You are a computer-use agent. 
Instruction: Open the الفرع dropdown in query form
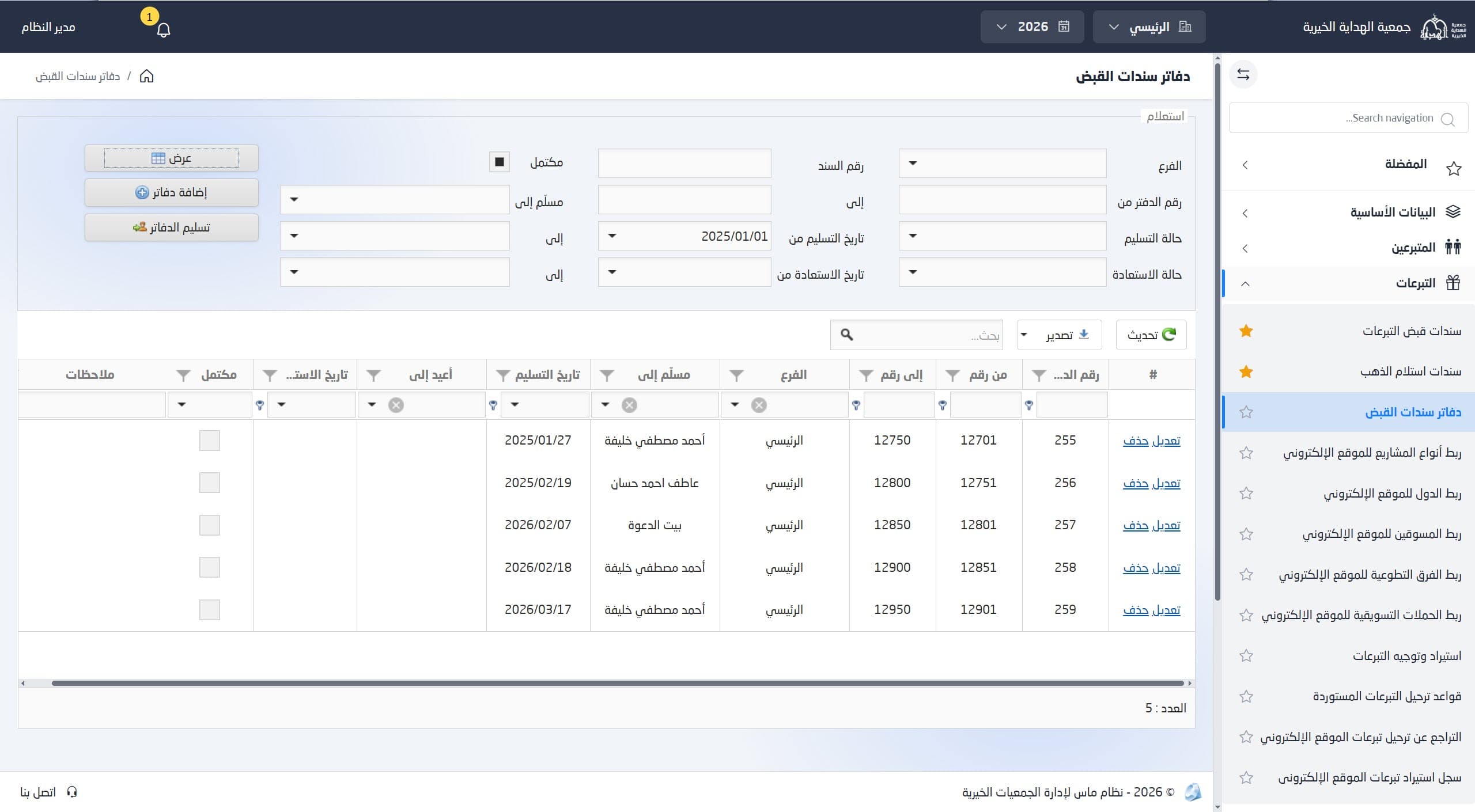[1003, 164]
